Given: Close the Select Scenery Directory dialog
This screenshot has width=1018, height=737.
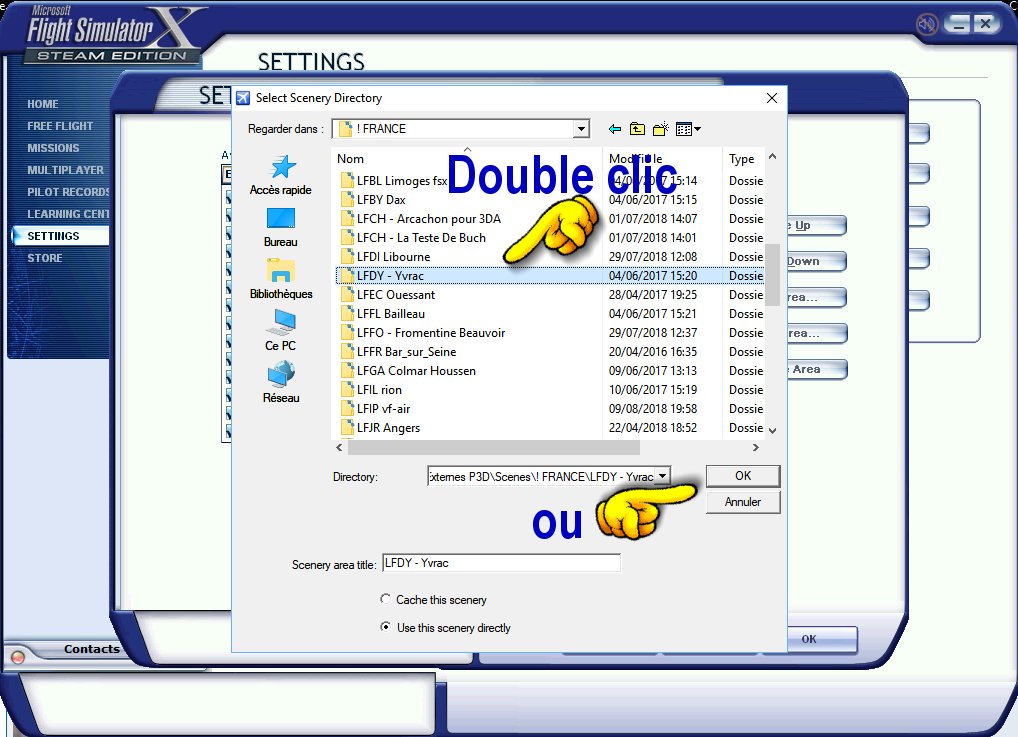Looking at the screenshot, I should (x=771, y=98).
